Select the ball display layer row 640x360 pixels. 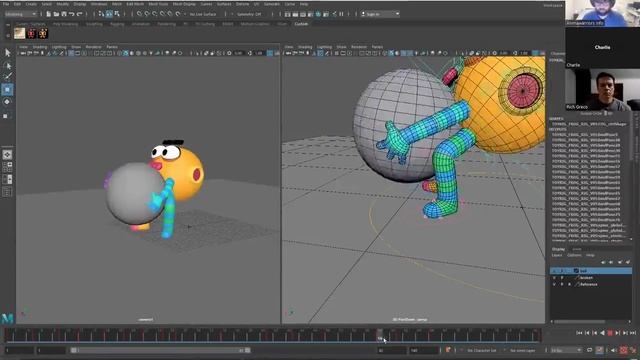(x=591, y=271)
